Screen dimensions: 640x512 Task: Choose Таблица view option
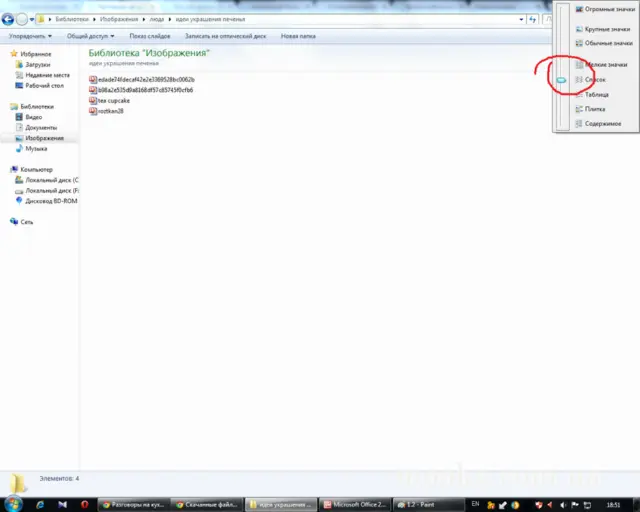[x=592, y=95]
